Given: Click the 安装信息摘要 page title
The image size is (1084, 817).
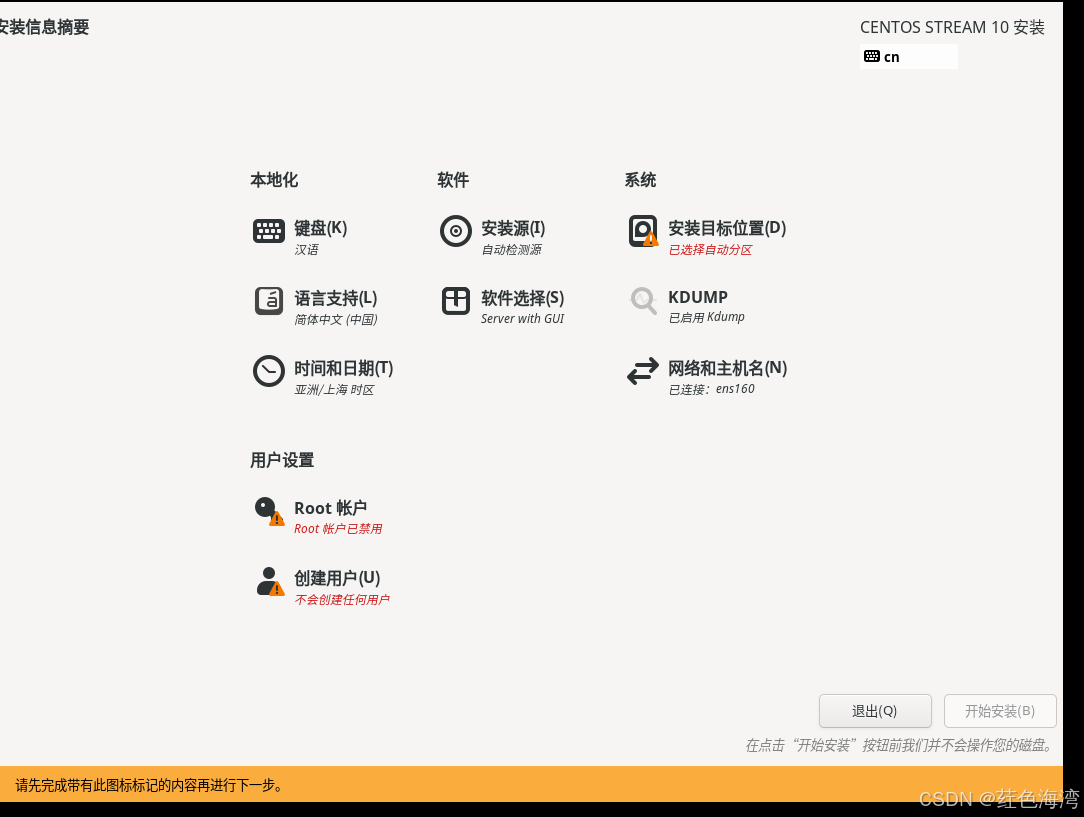Looking at the screenshot, I should (44, 27).
